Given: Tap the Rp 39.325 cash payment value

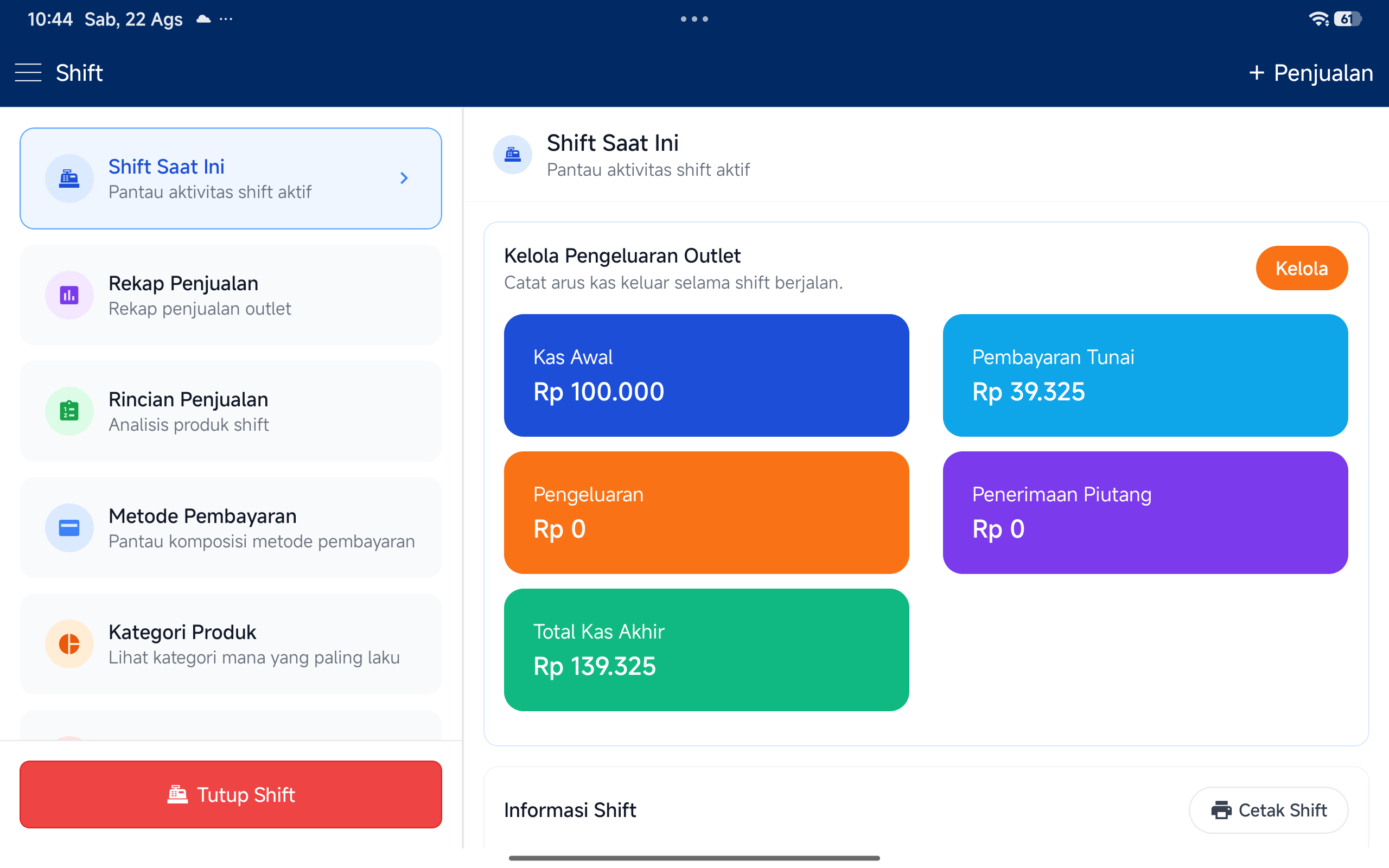Looking at the screenshot, I should pyautogui.click(x=1029, y=392).
